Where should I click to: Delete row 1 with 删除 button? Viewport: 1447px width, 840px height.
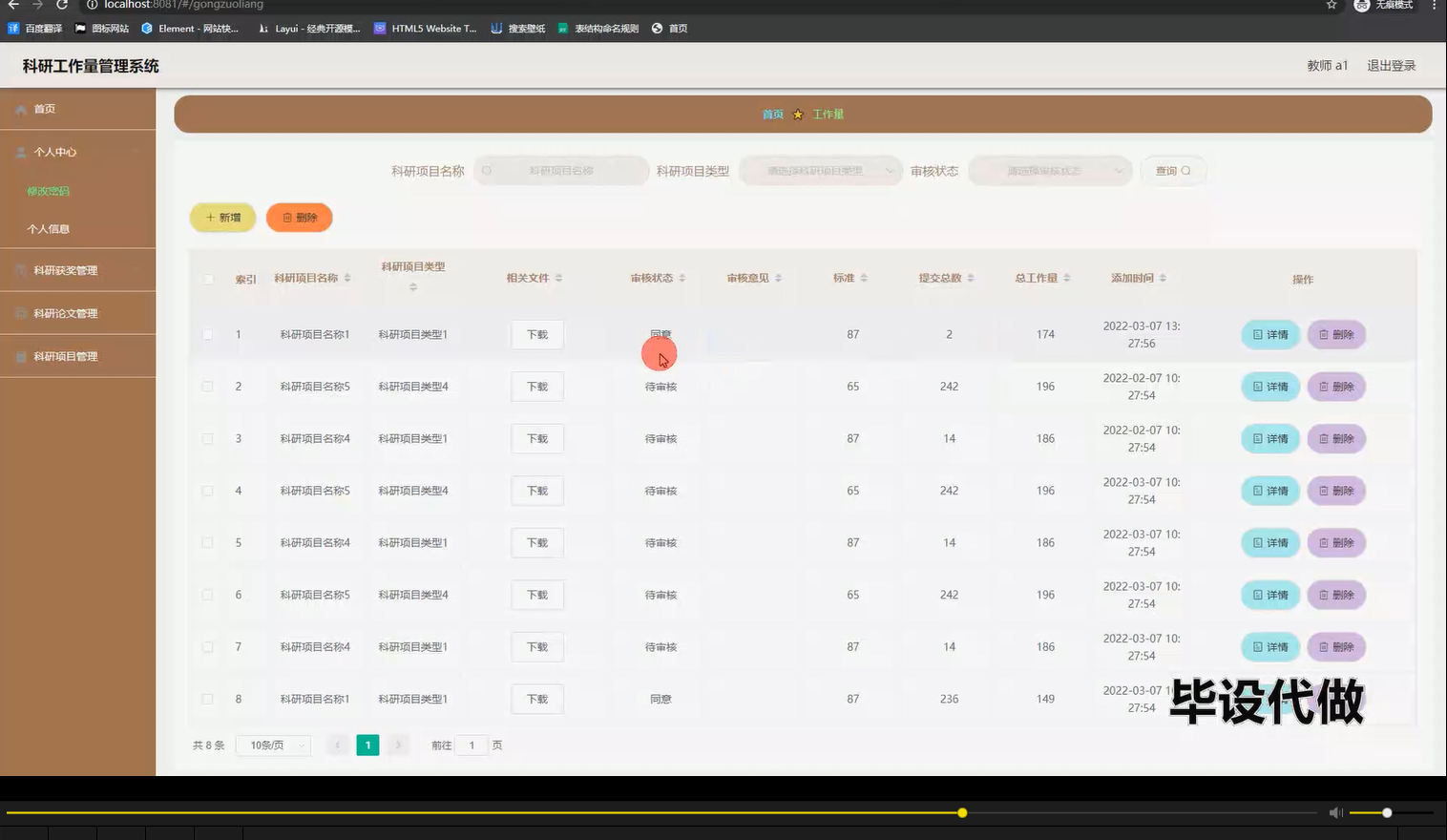tap(1336, 334)
